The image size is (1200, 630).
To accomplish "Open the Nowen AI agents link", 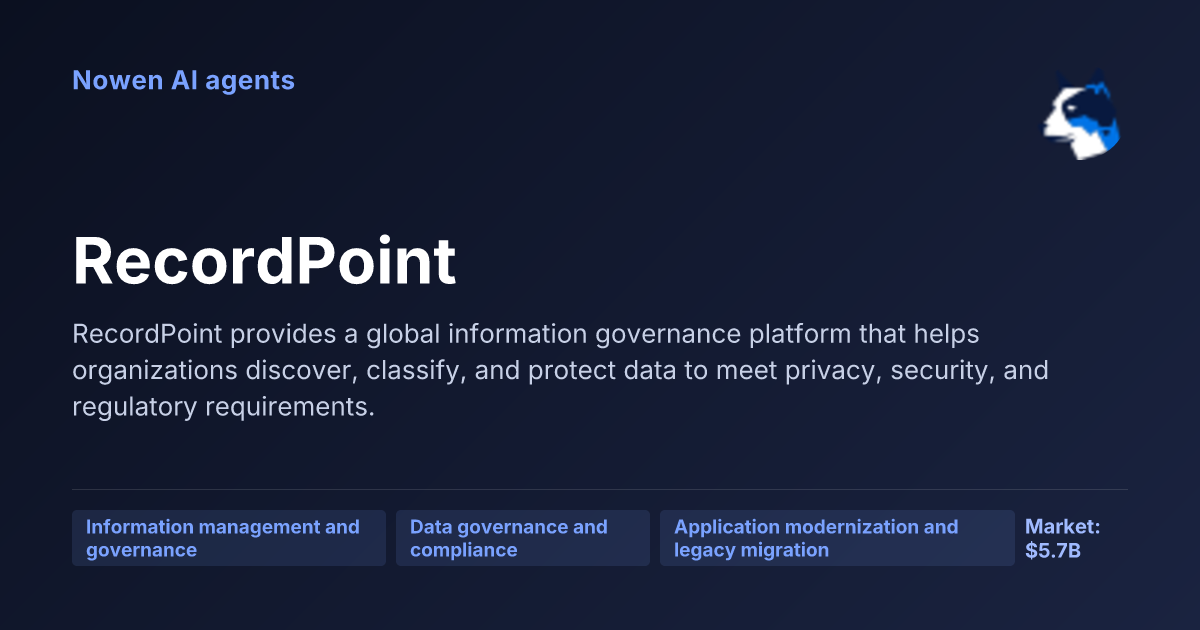I will pyautogui.click(x=183, y=80).
